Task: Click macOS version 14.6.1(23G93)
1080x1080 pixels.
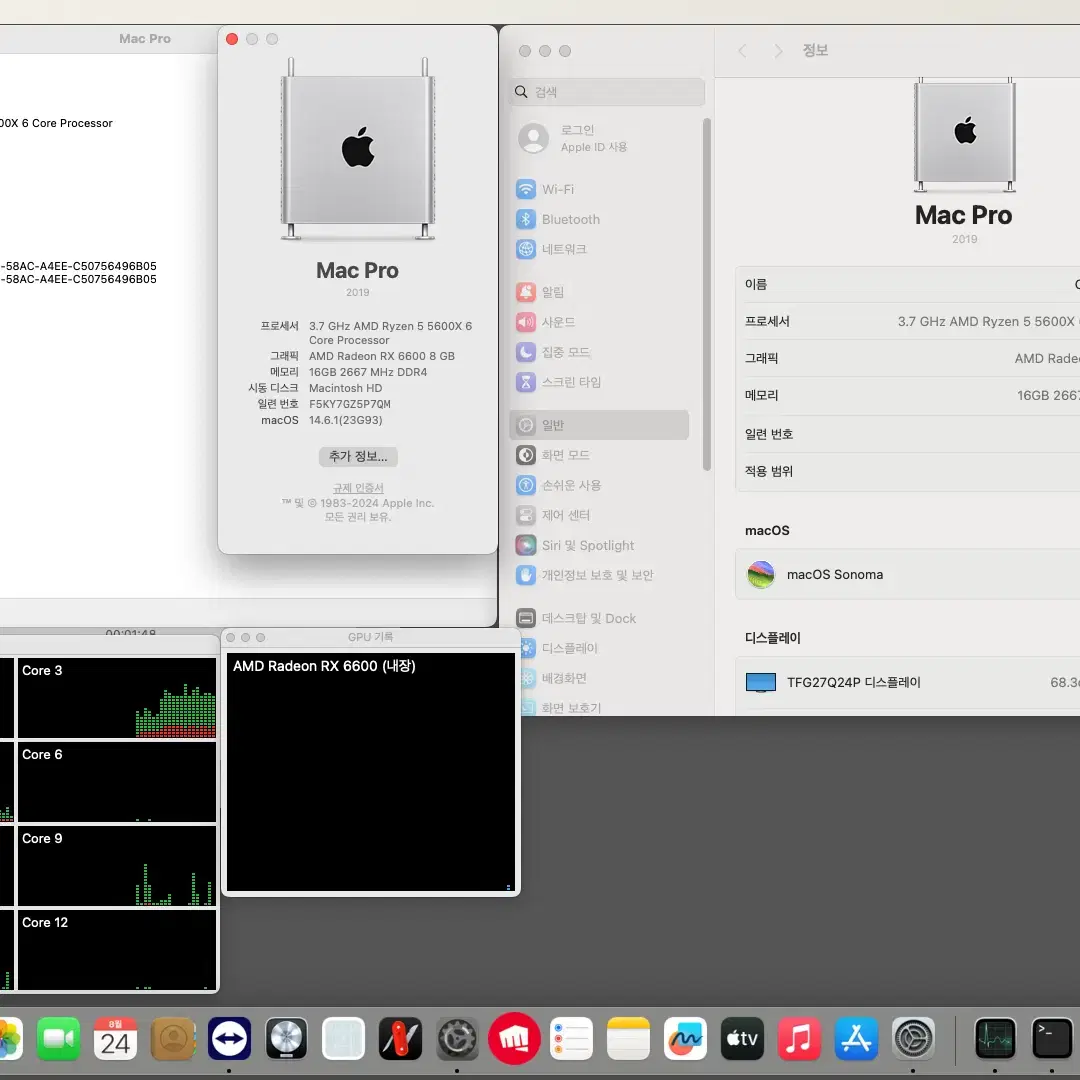Action: pyautogui.click(x=345, y=419)
